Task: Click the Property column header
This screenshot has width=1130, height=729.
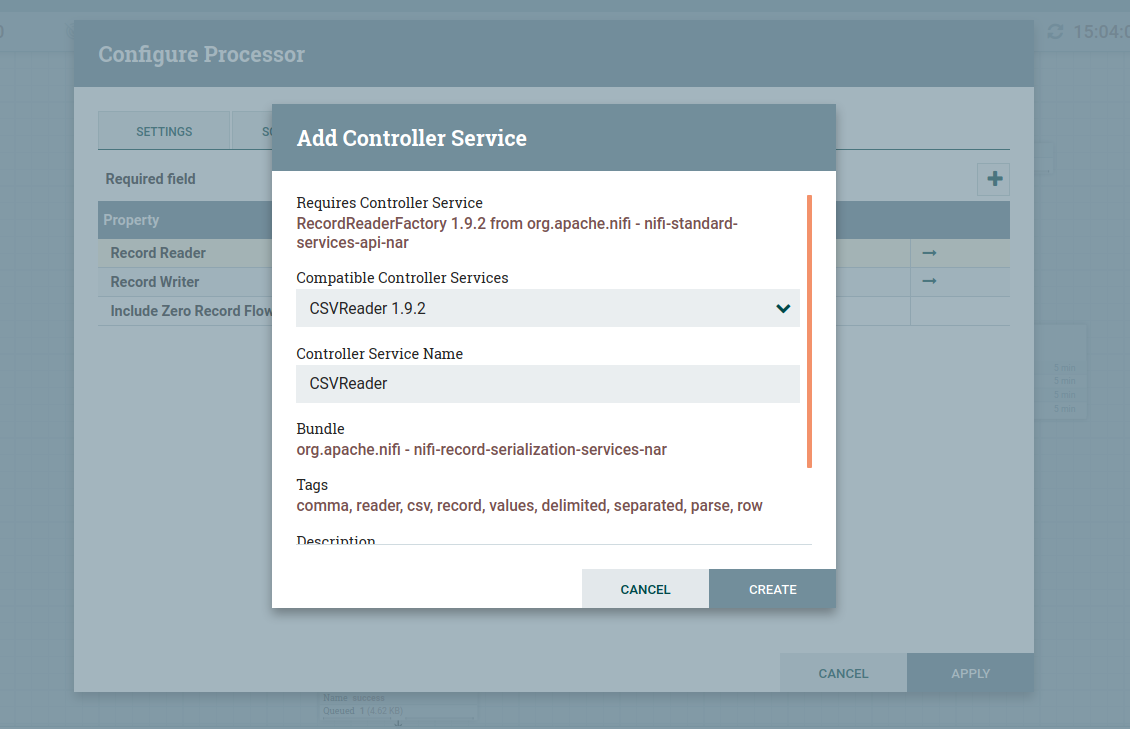Action: point(132,220)
